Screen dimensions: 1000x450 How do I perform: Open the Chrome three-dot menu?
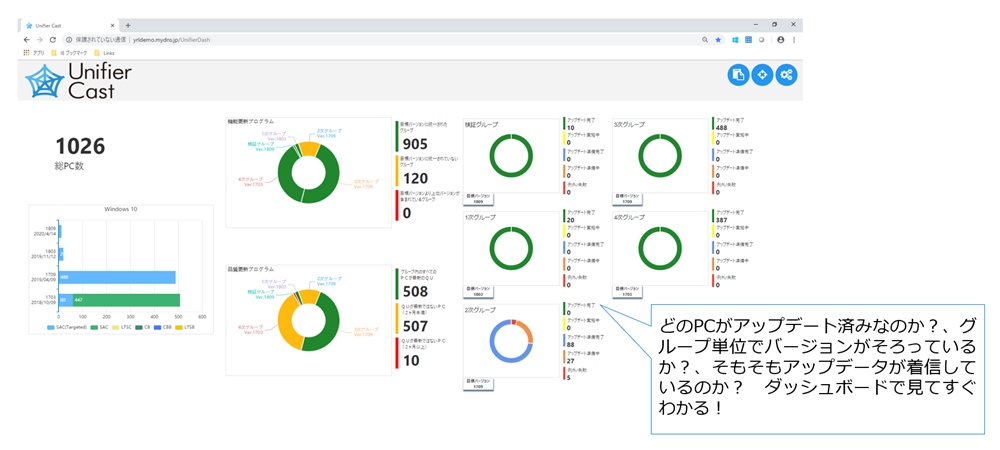793,40
